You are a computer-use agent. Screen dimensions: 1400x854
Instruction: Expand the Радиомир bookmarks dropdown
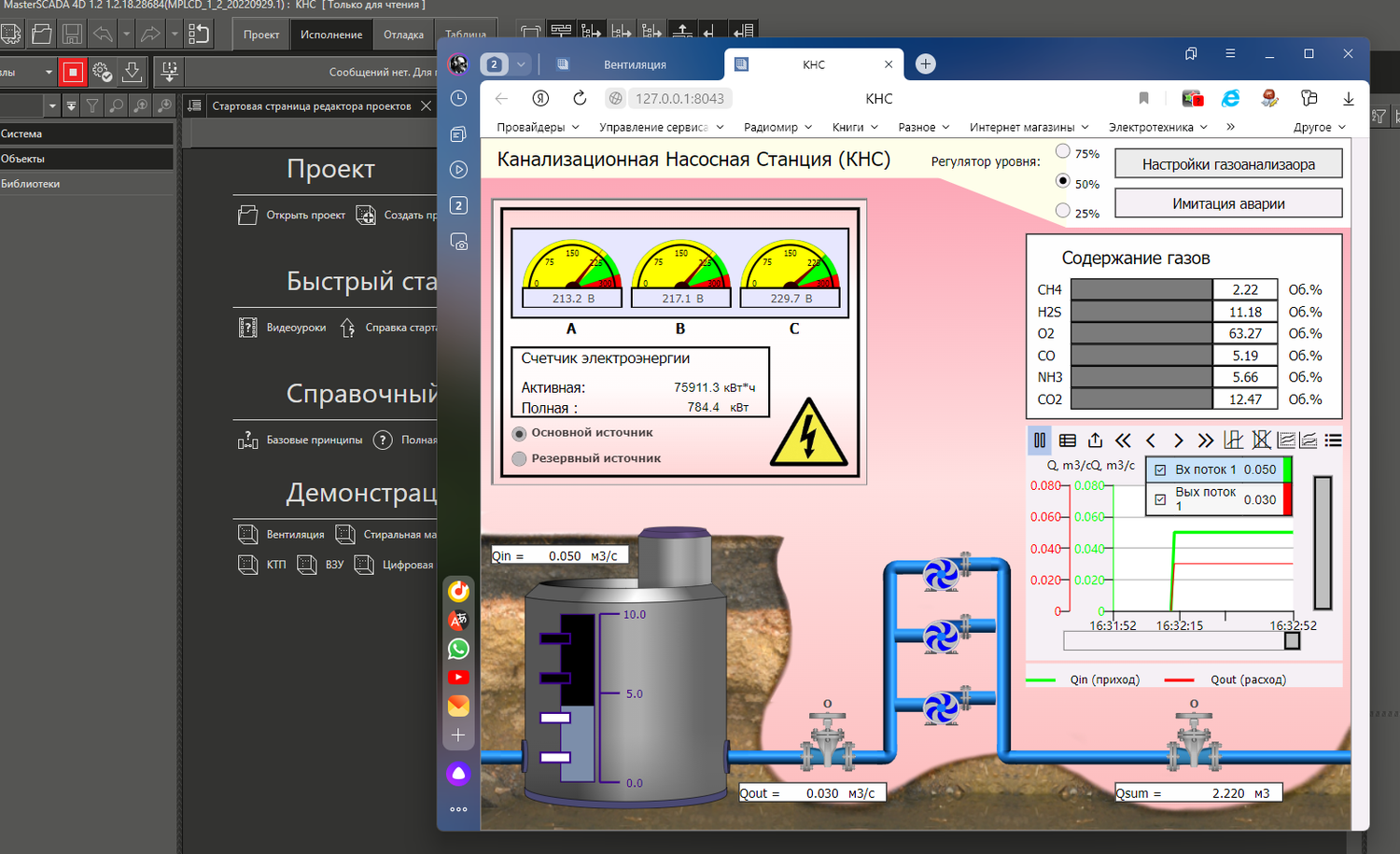pyautogui.click(x=777, y=127)
